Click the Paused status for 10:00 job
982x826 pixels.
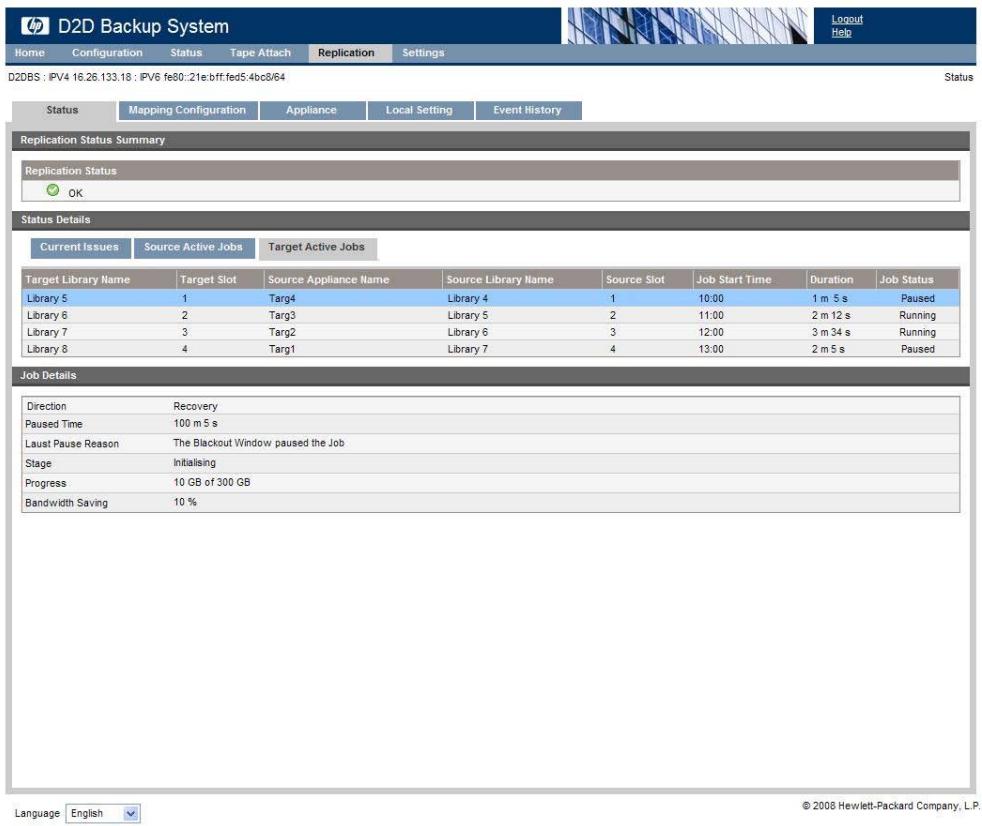point(917,299)
